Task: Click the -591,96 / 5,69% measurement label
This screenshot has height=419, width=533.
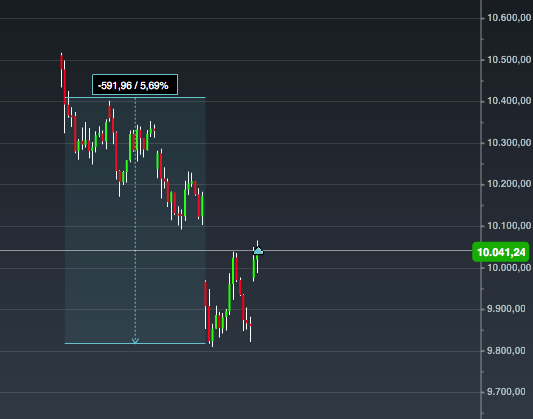Action: click(135, 85)
